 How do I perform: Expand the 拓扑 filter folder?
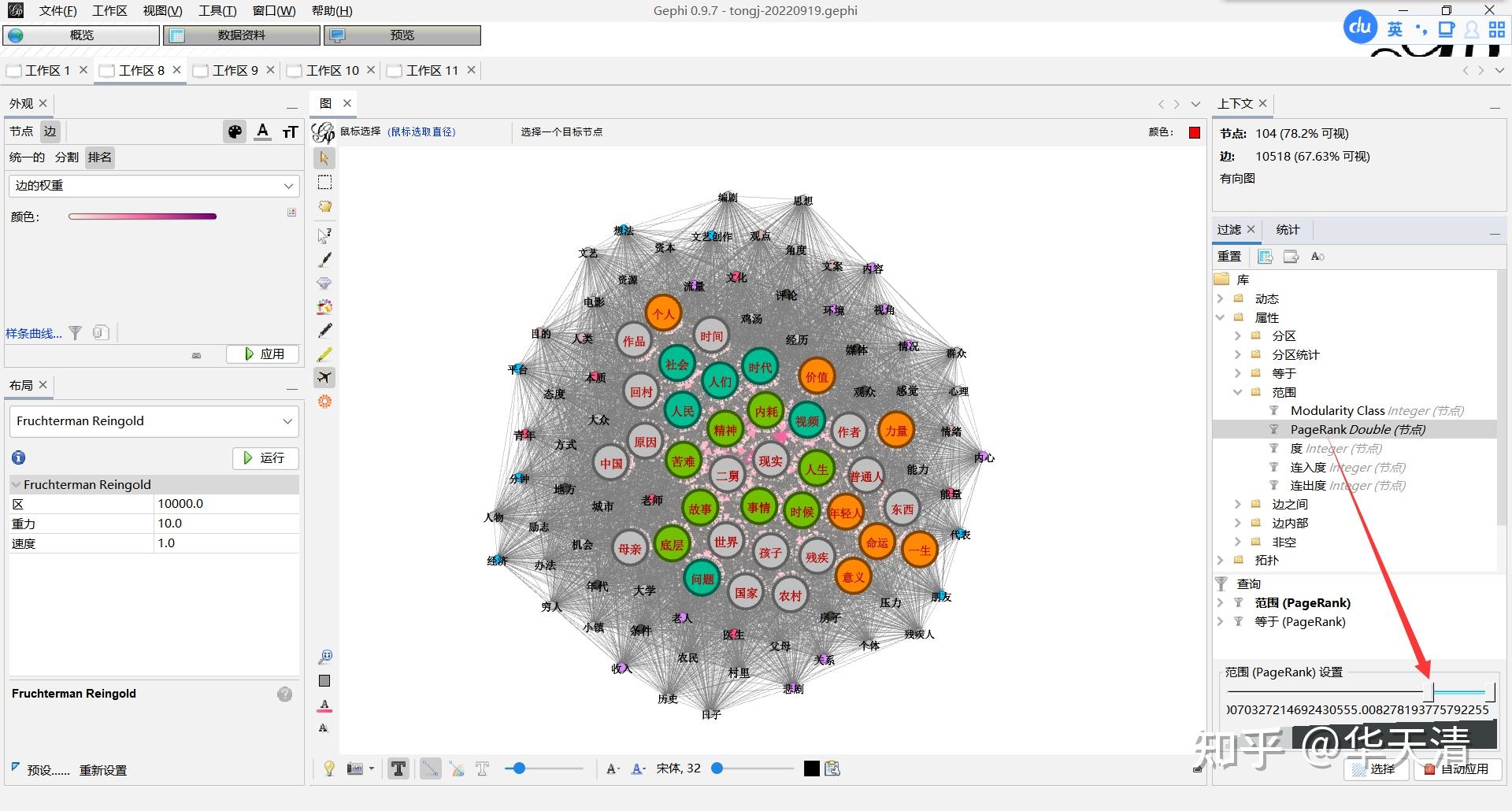[1221, 560]
